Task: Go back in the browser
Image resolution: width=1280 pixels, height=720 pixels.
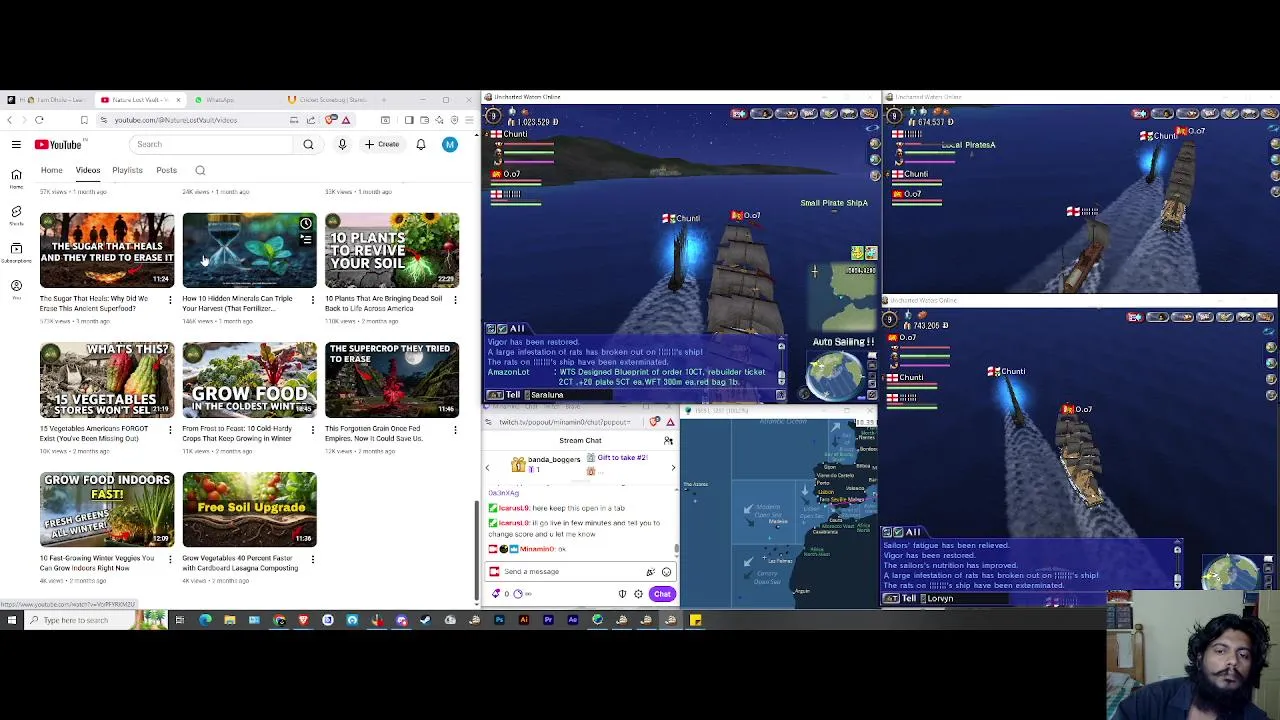Action: coord(9,120)
